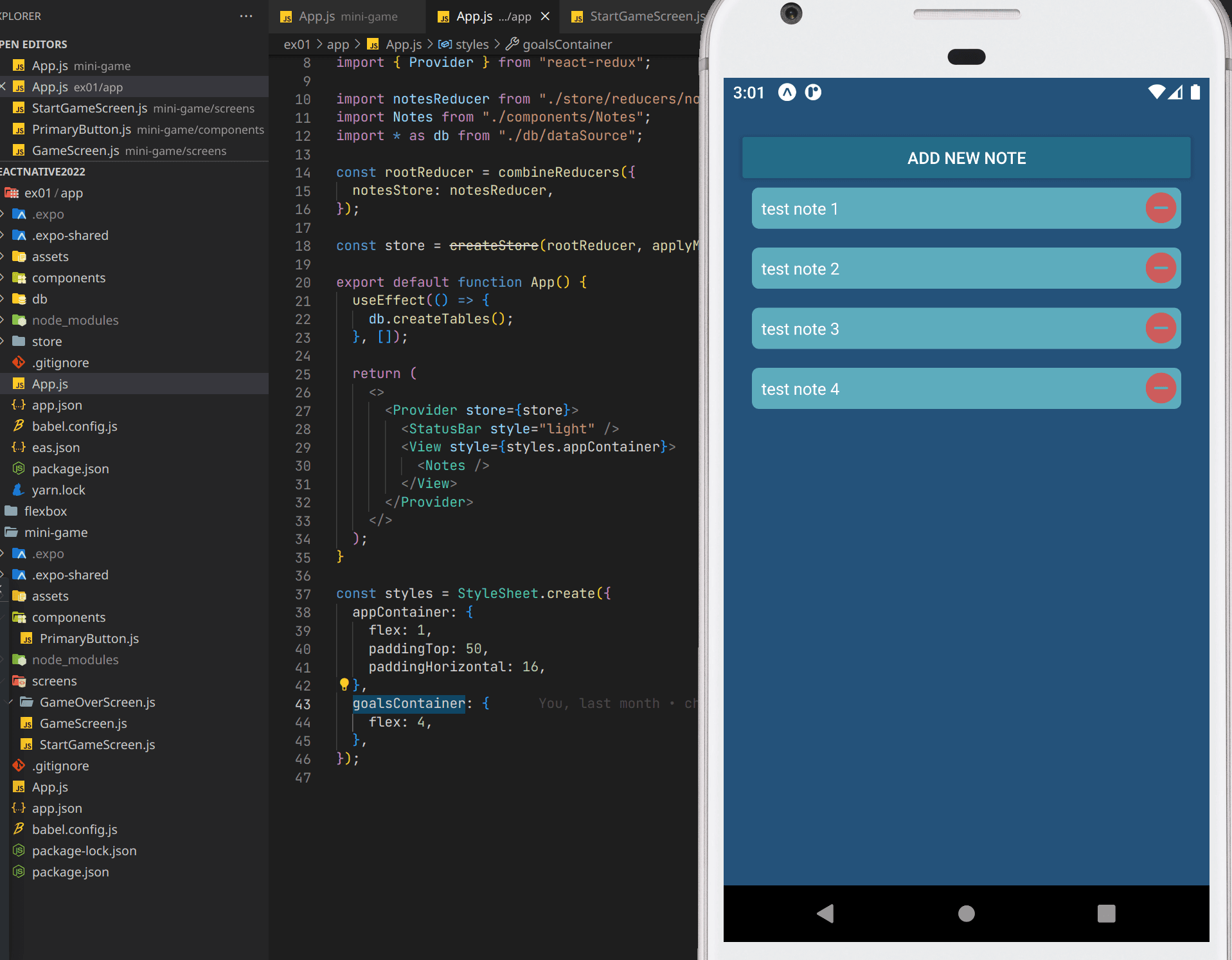The width and height of the screenshot is (1232, 960).
Task: Click the Notes JSX tag on line 30
Action: 445,466
